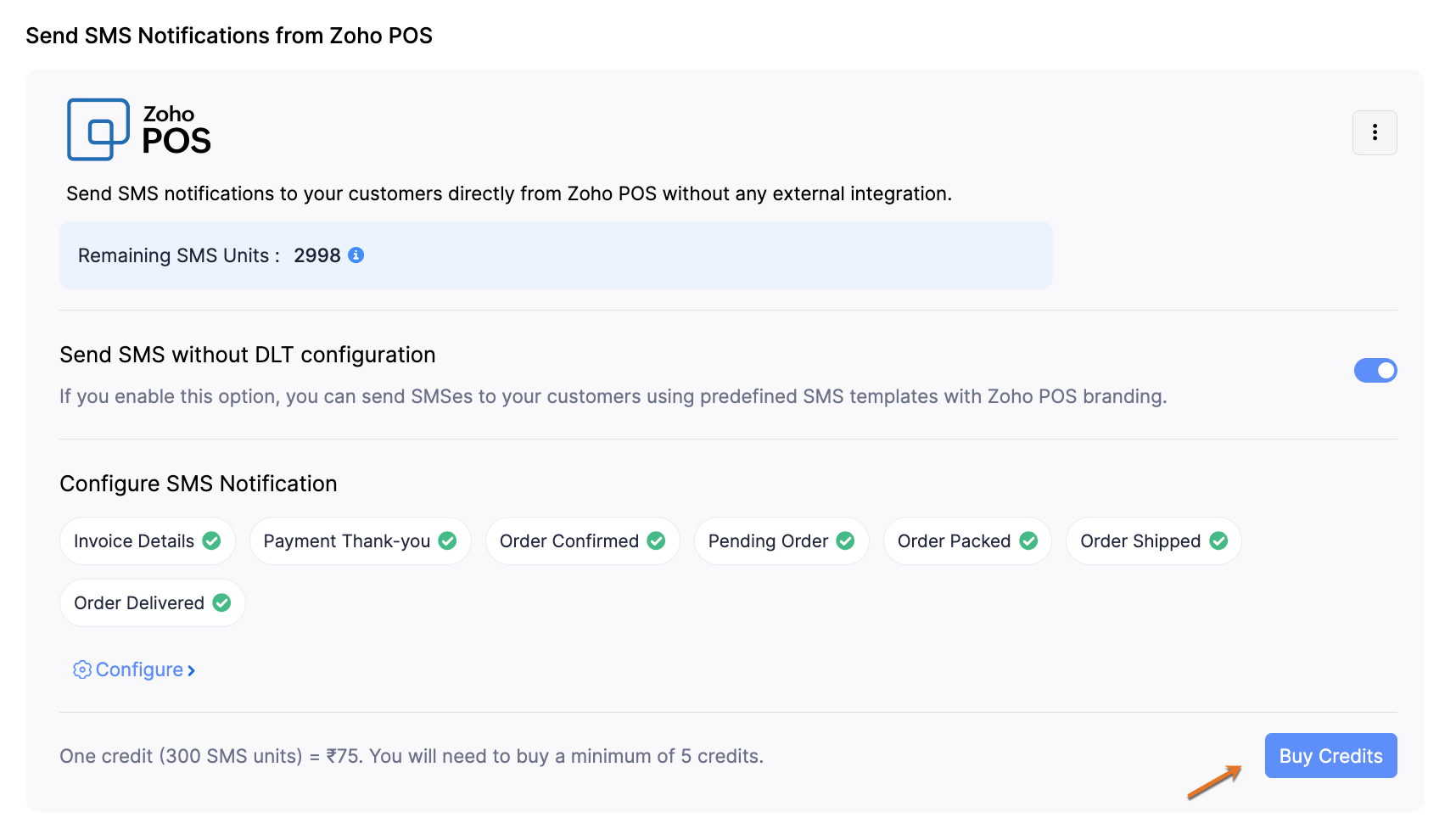The height and width of the screenshot is (840, 1456).
Task: Select the Invoice Details notification chip
Action: [x=134, y=541]
